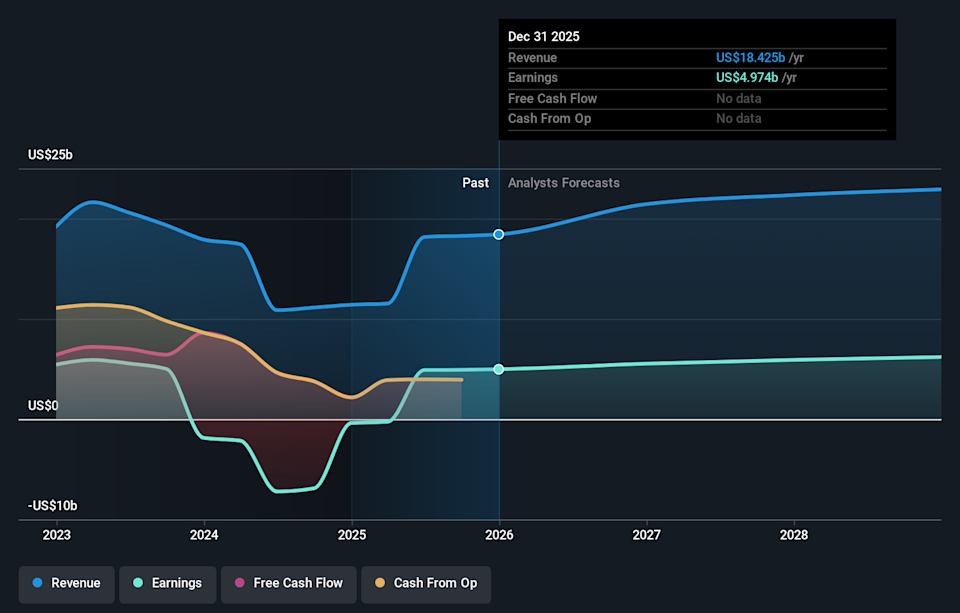960x613 pixels.
Task: Click the Analysts Forecasts section label
Action: coord(564,183)
